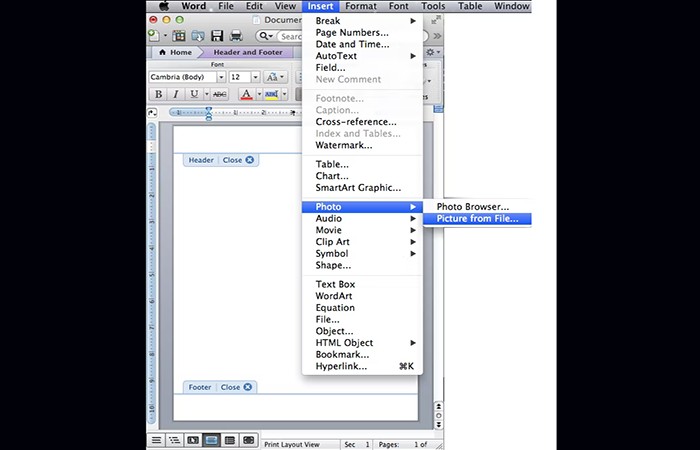Open the New Document dropdown arrow

click(x=165, y=36)
